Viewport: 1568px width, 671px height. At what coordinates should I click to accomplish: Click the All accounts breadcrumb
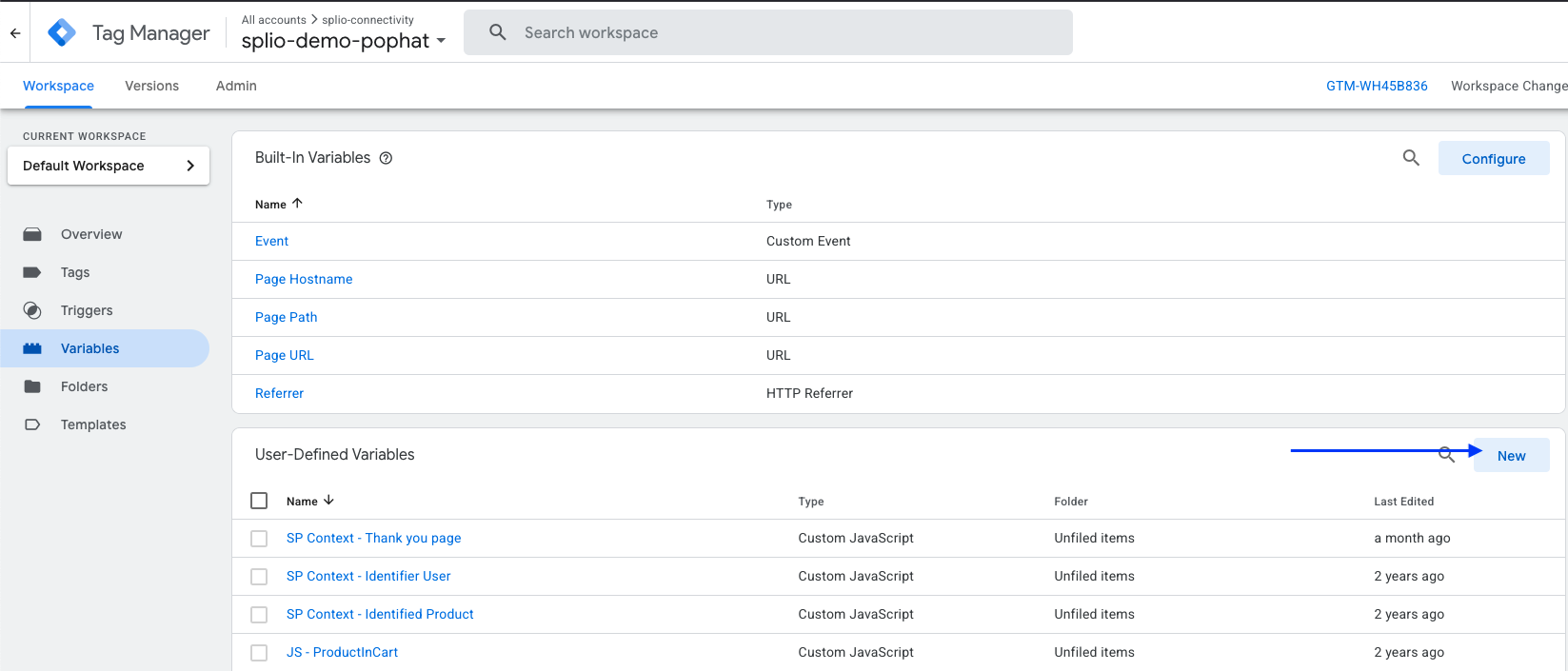pyautogui.click(x=274, y=20)
